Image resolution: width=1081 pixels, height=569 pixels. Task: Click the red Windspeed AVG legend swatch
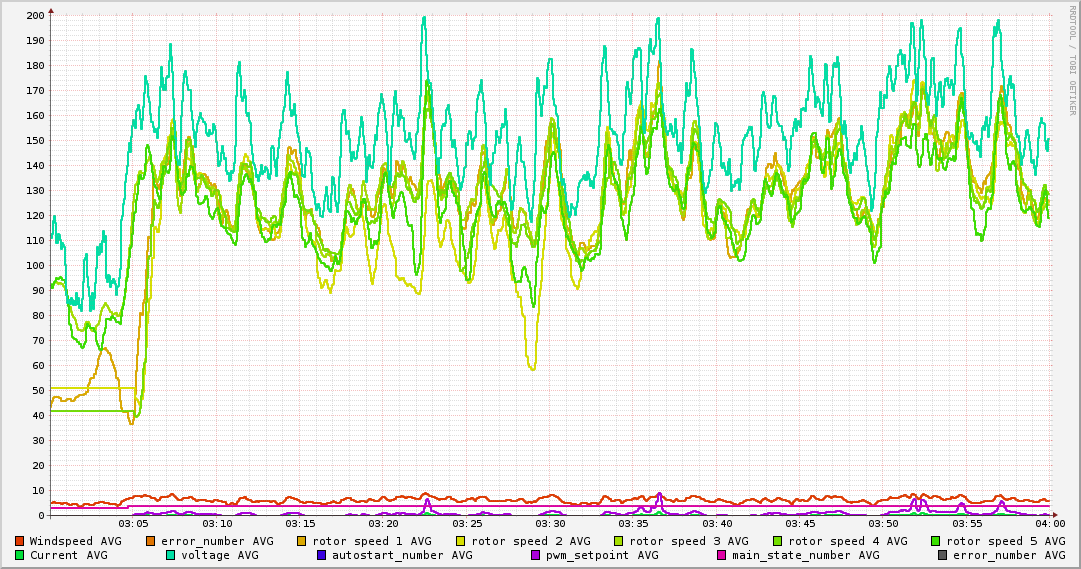(x=19, y=541)
